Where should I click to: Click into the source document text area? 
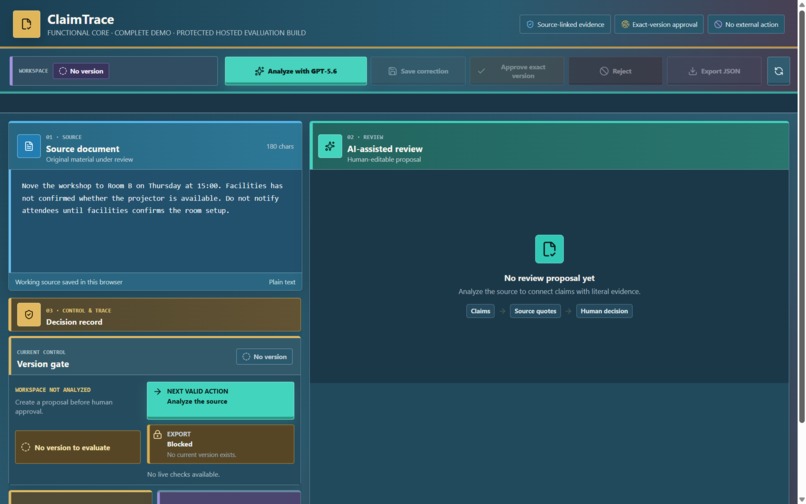(x=155, y=221)
